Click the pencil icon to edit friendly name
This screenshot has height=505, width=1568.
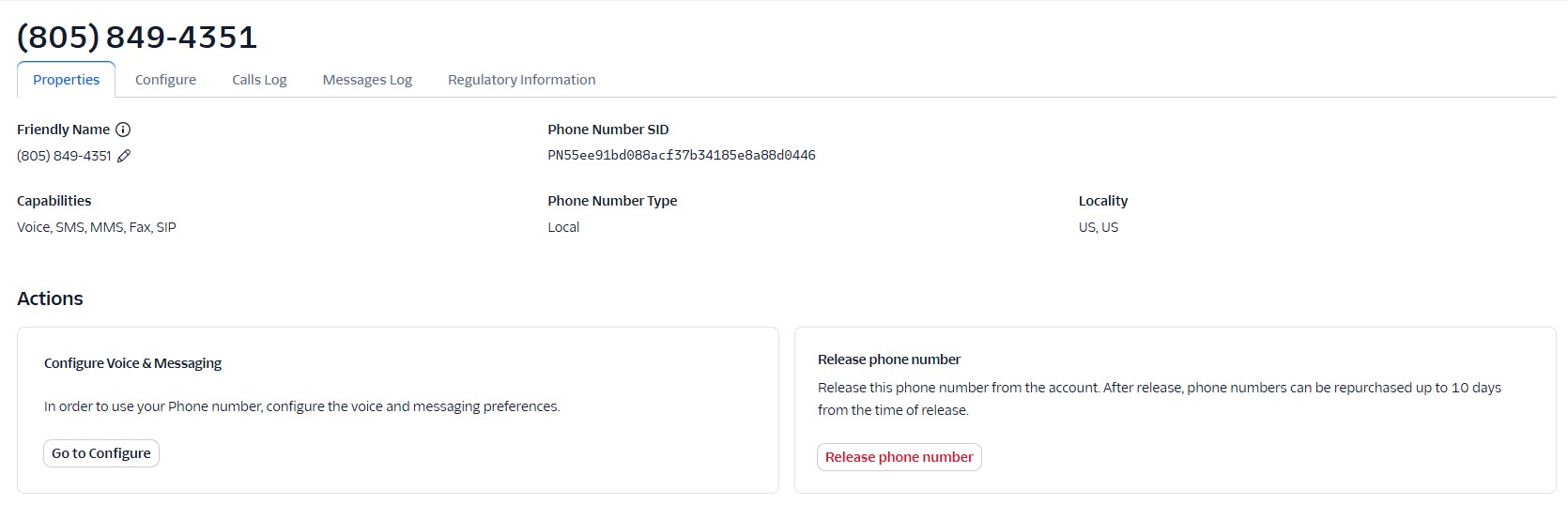coord(124,156)
